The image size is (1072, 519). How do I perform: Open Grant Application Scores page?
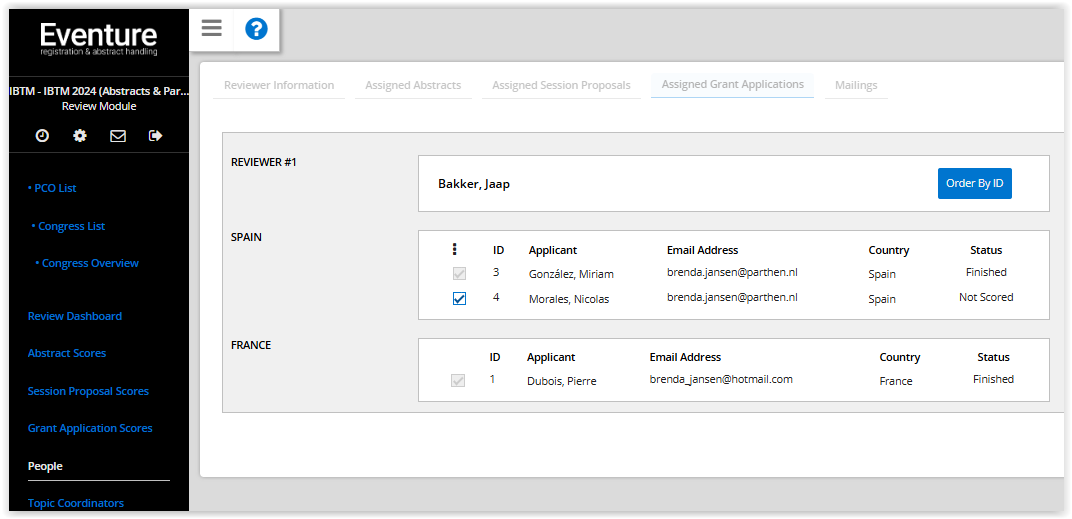click(90, 428)
